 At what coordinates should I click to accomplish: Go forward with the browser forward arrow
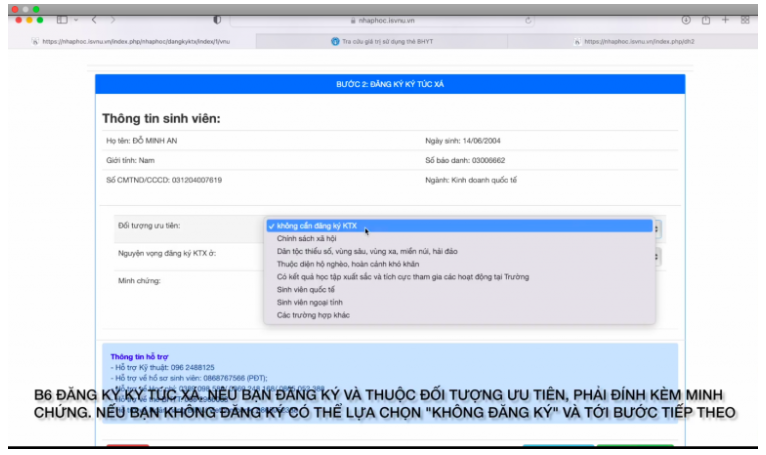pyautogui.click(x=113, y=20)
